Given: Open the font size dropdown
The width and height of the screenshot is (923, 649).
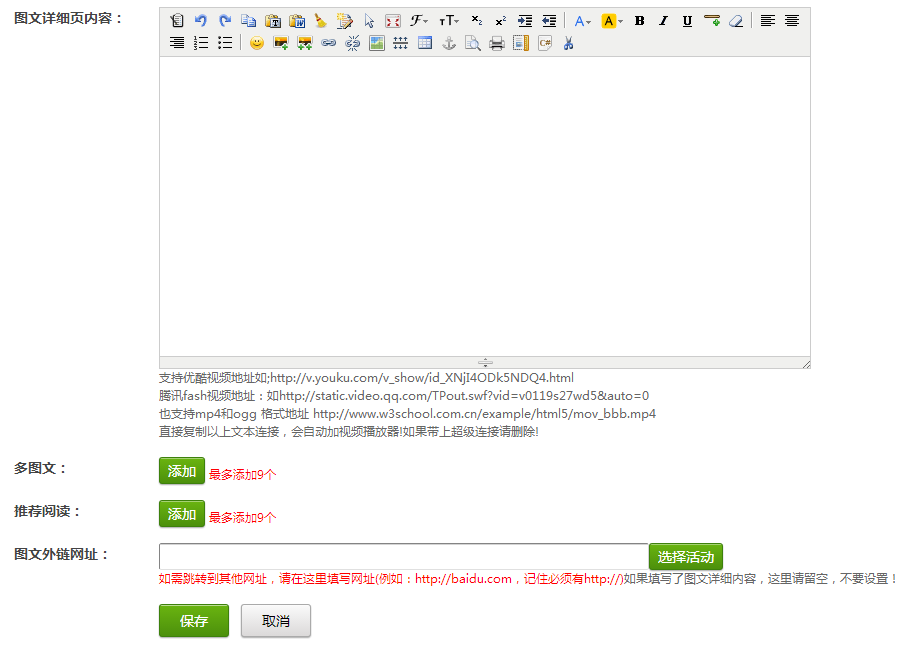Looking at the screenshot, I should (449, 21).
